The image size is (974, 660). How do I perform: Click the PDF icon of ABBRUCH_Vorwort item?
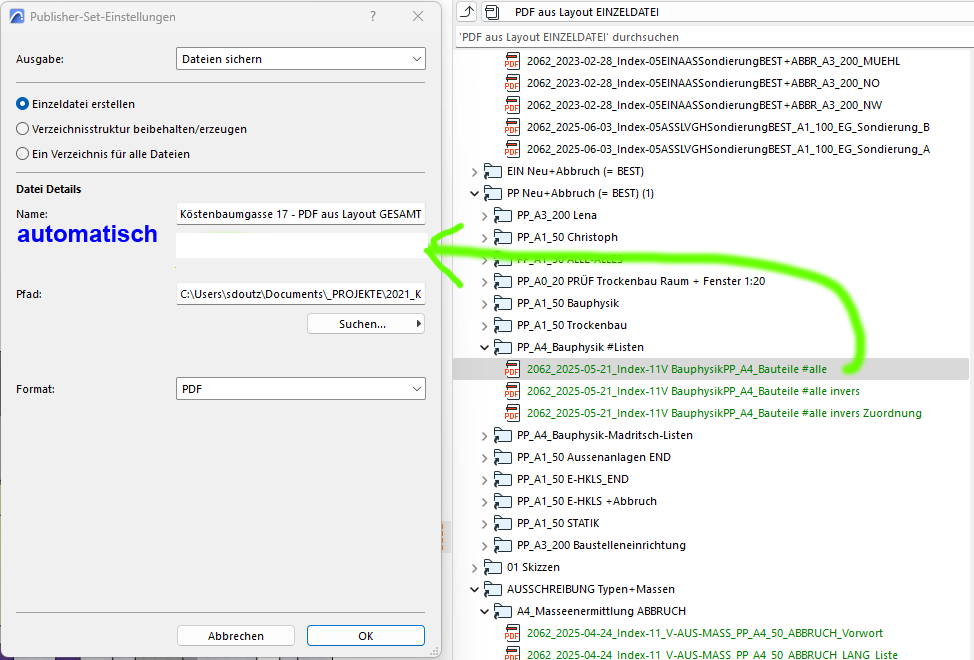[x=512, y=633]
